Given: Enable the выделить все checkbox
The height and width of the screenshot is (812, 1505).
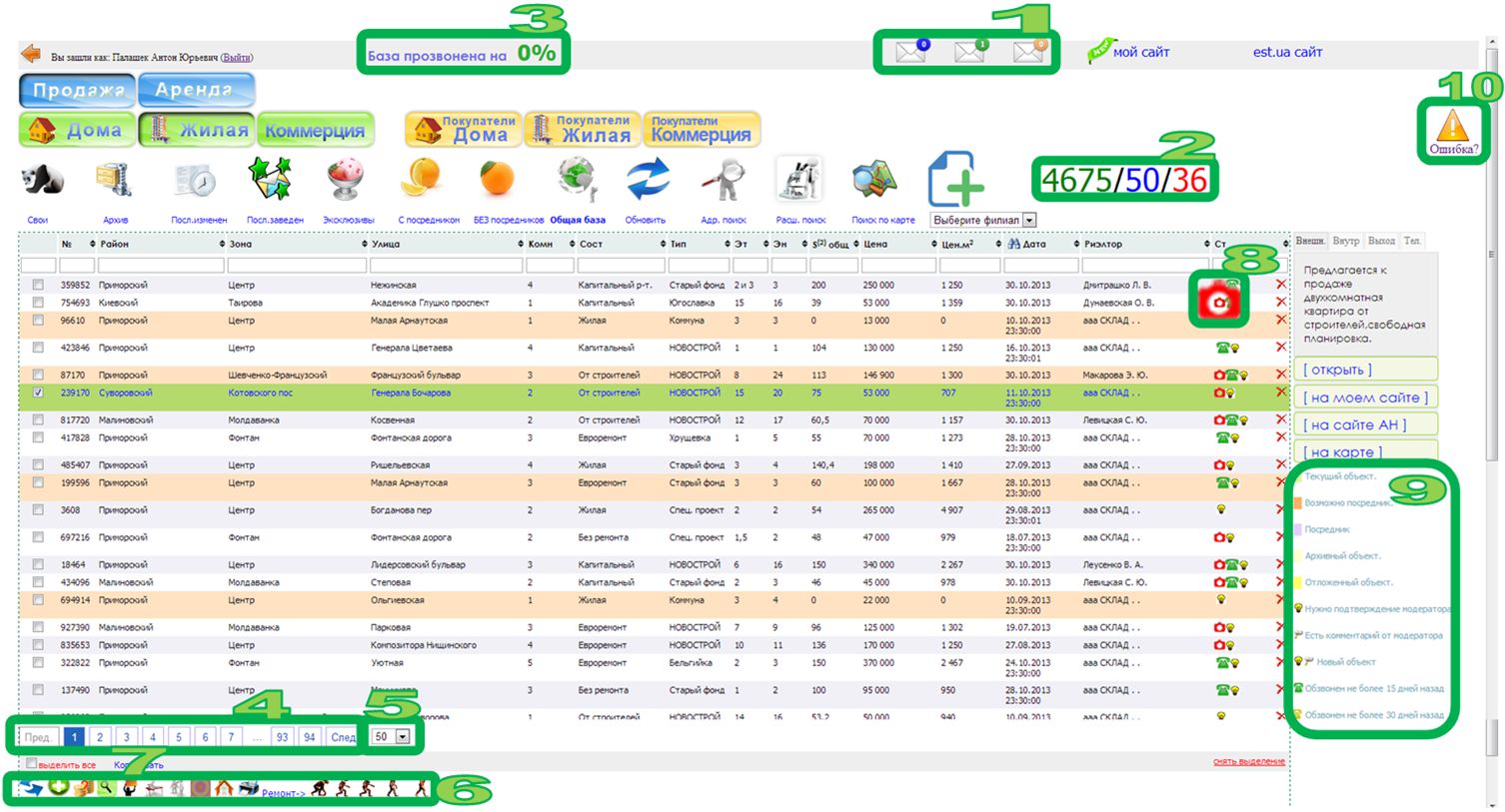Looking at the screenshot, I should 32,763.
